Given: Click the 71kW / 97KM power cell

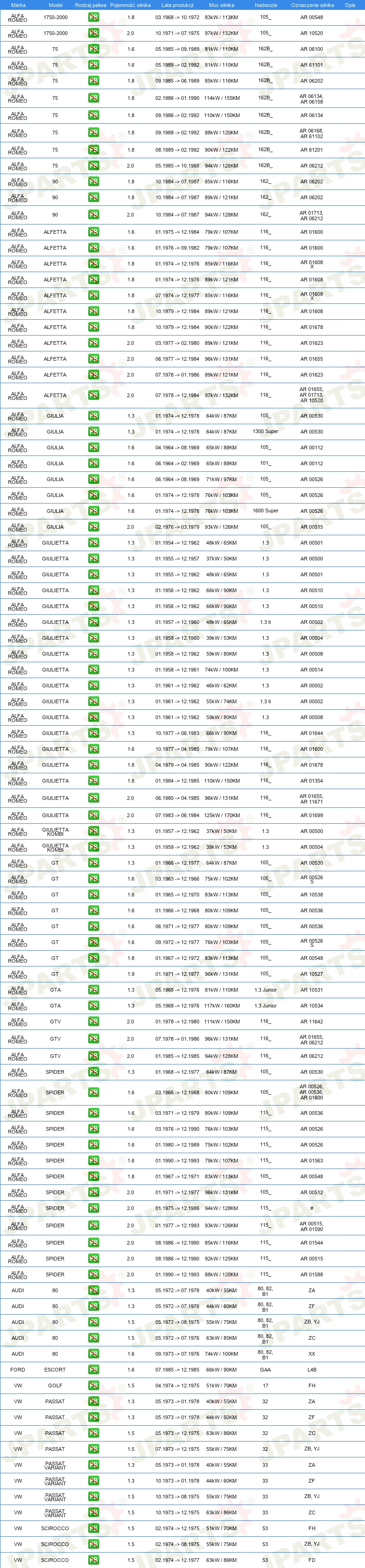Looking at the screenshot, I should click(x=221, y=479).
